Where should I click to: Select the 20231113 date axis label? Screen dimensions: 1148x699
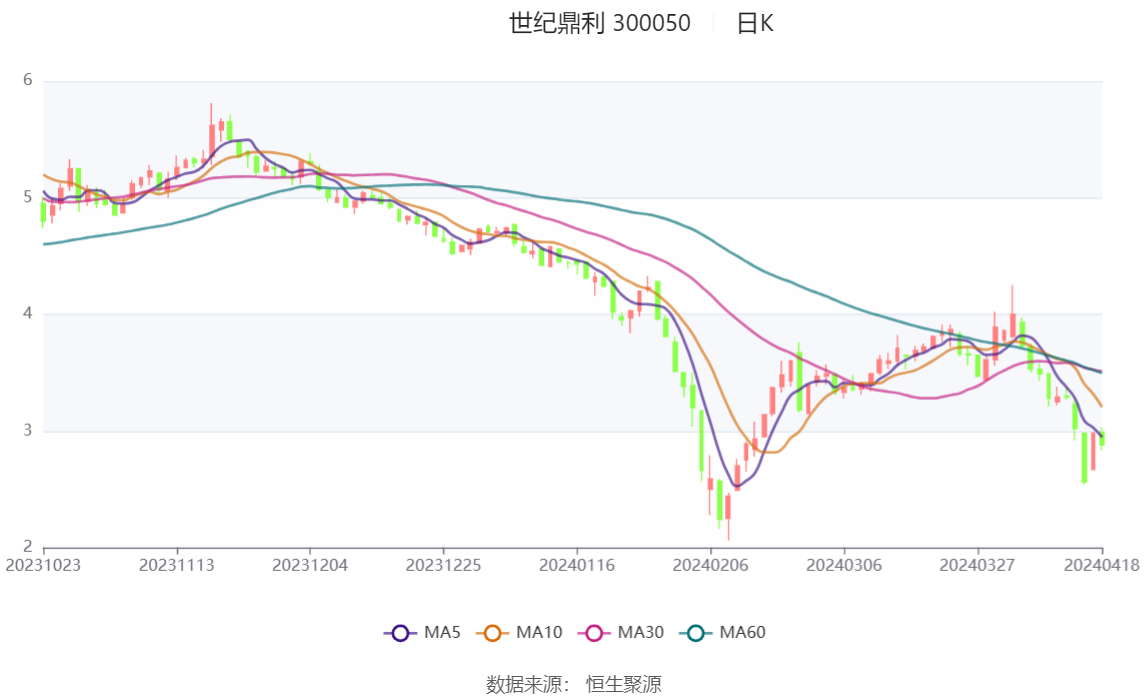tap(176, 566)
